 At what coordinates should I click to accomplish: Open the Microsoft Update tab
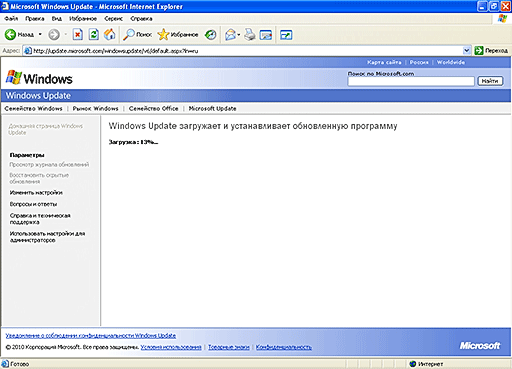point(212,109)
